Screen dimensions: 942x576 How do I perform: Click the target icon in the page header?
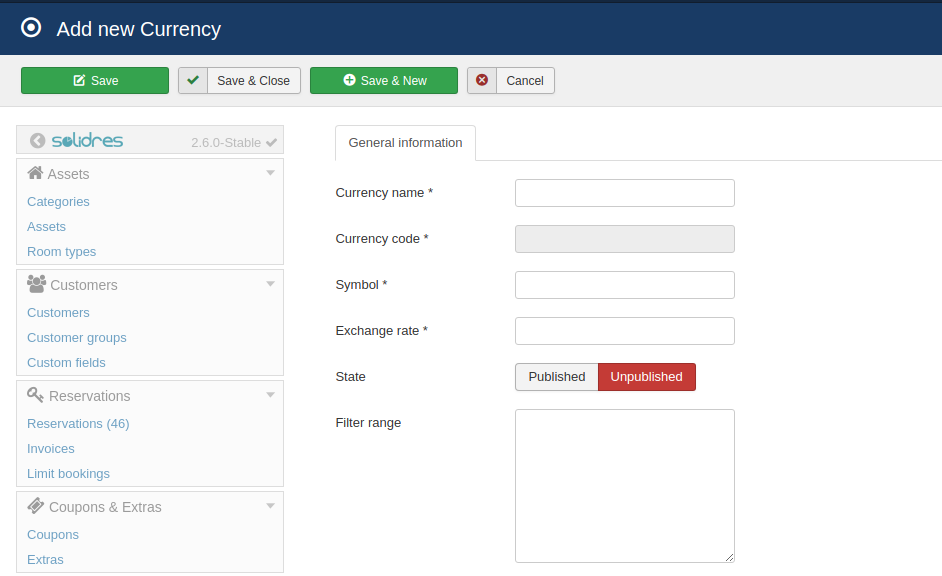(x=32, y=28)
